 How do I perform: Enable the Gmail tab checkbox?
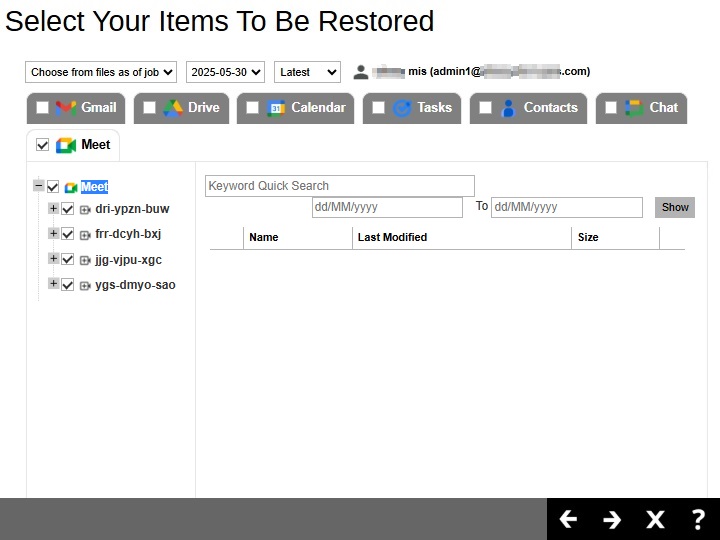[x=42, y=108]
